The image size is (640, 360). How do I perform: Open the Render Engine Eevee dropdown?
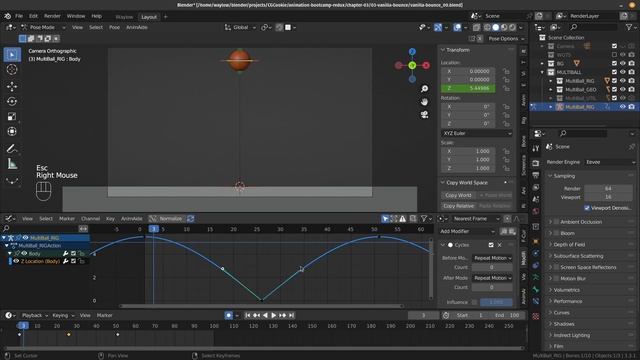point(610,162)
